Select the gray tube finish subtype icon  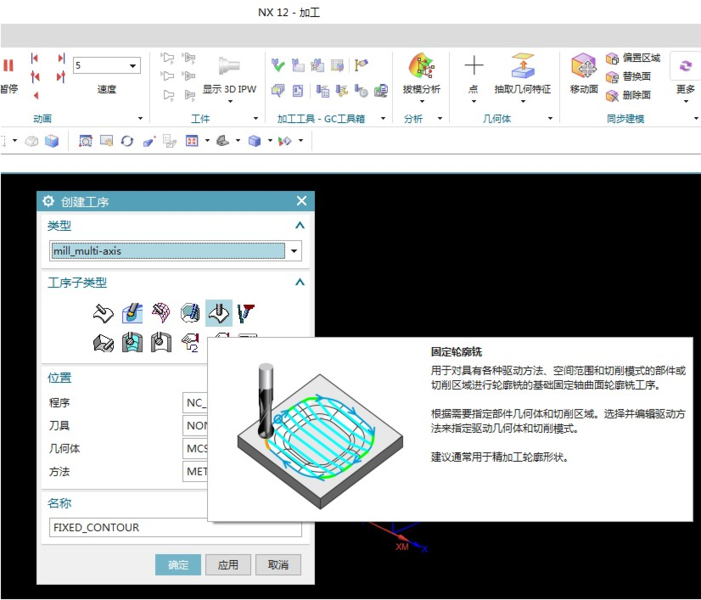coord(161,343)
